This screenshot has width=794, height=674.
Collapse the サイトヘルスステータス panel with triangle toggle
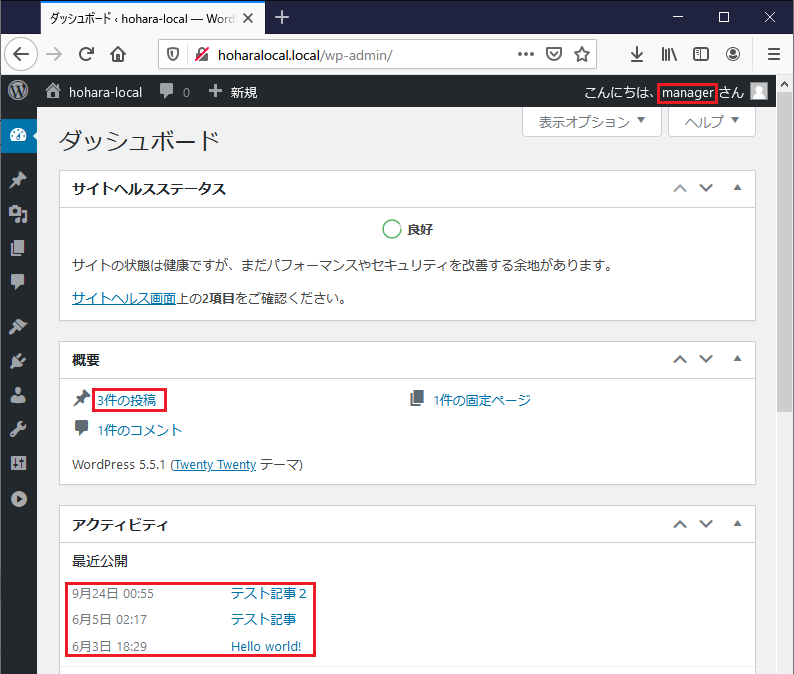(x=738, y=188)
